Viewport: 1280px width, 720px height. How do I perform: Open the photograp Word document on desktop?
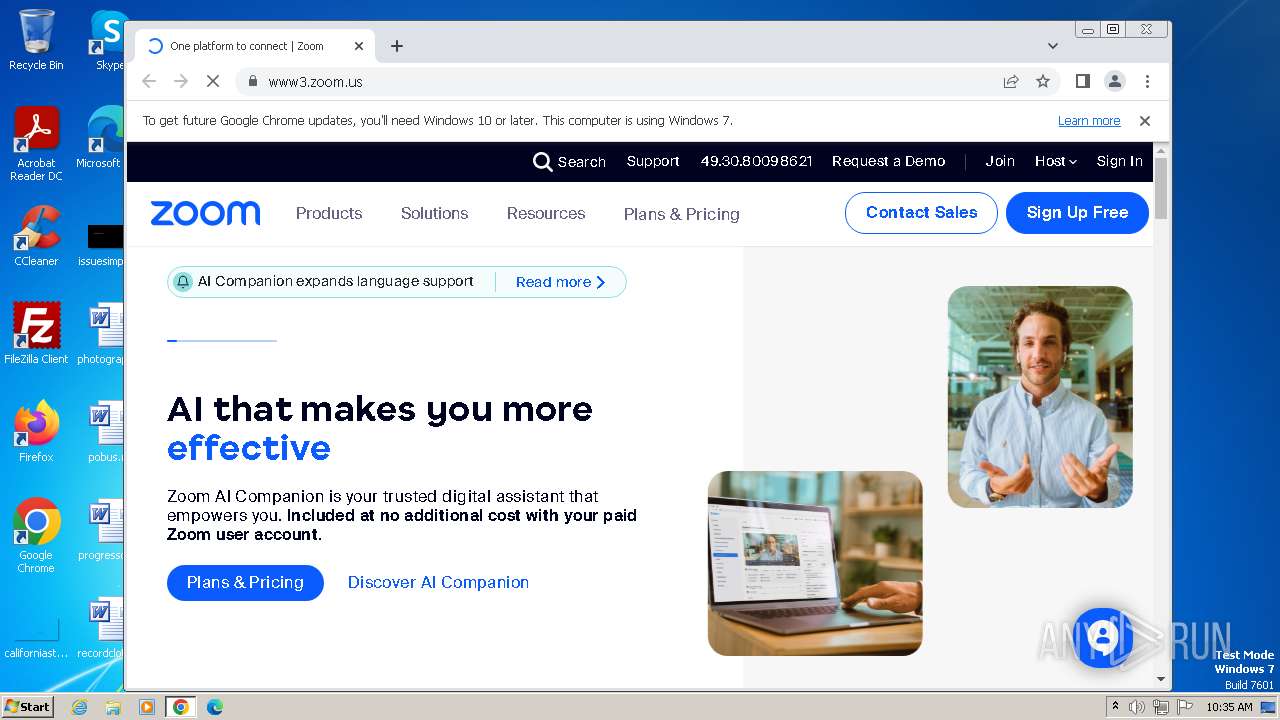coord(101,334)
